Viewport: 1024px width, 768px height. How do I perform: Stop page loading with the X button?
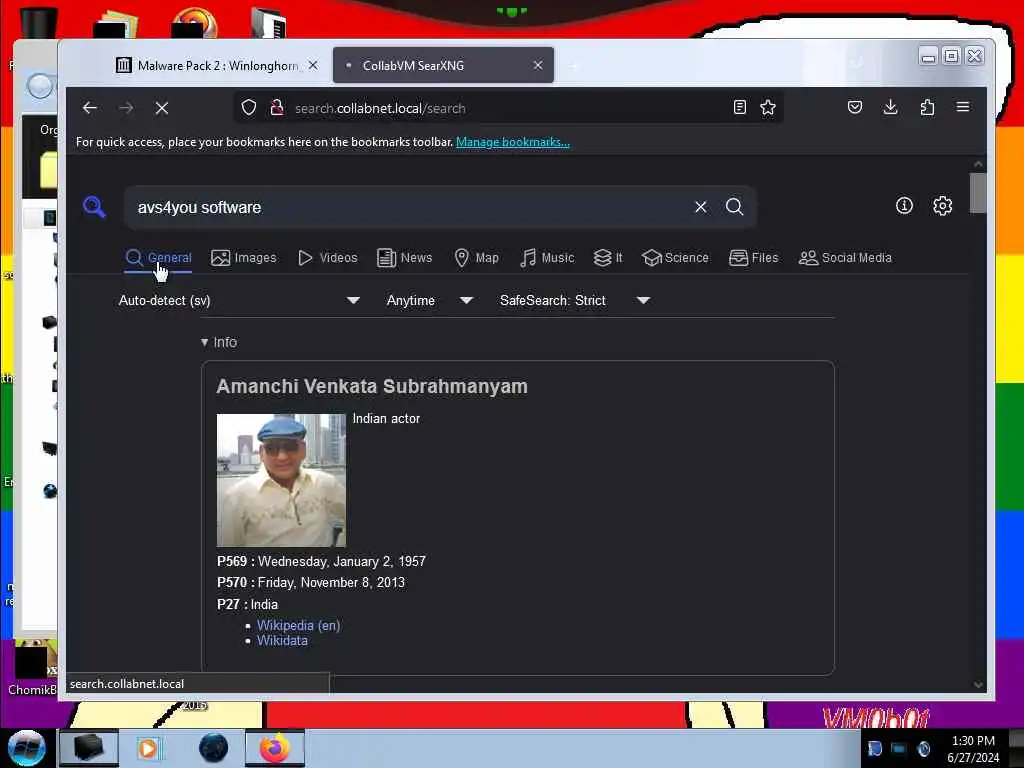coord(162,108)
